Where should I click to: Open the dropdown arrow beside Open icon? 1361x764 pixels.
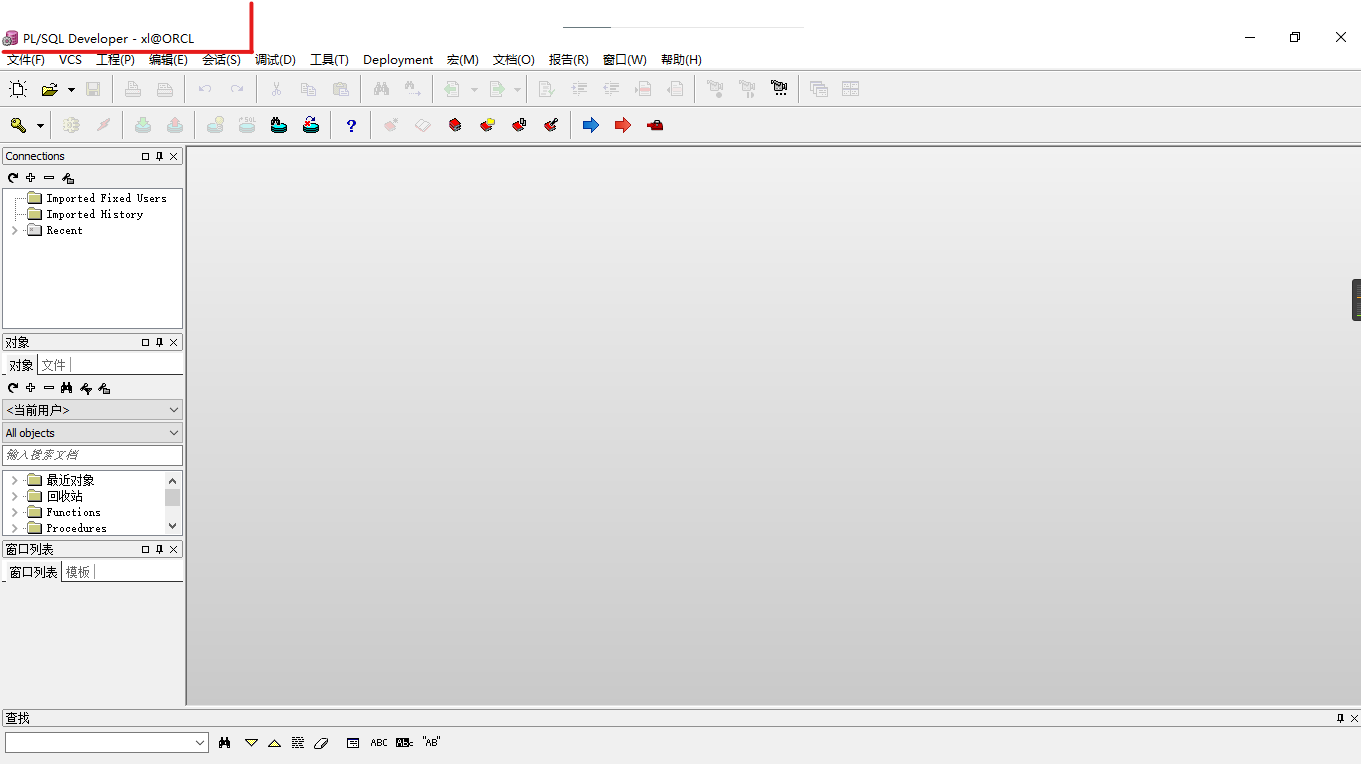71,90
